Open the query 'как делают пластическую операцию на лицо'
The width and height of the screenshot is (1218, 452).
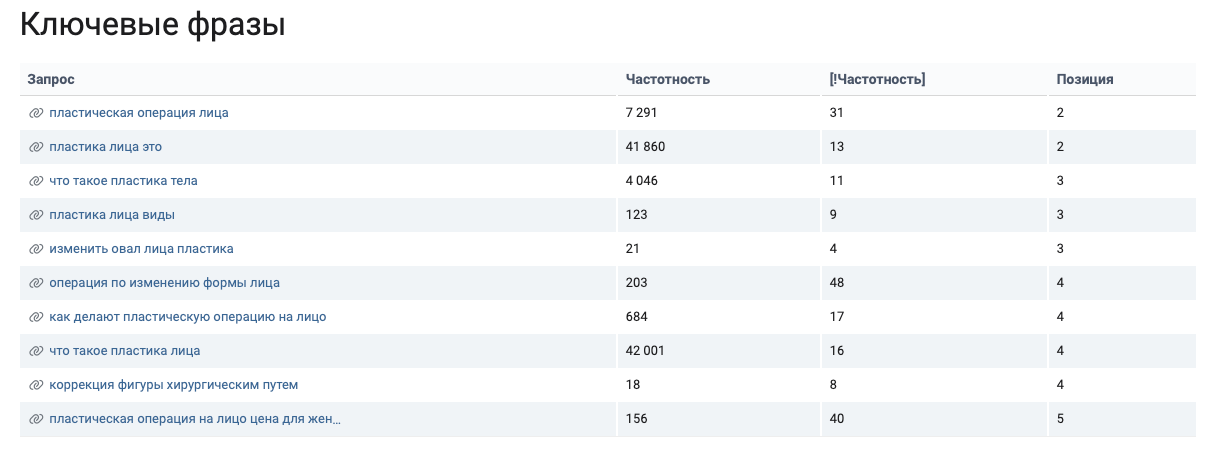188,317
